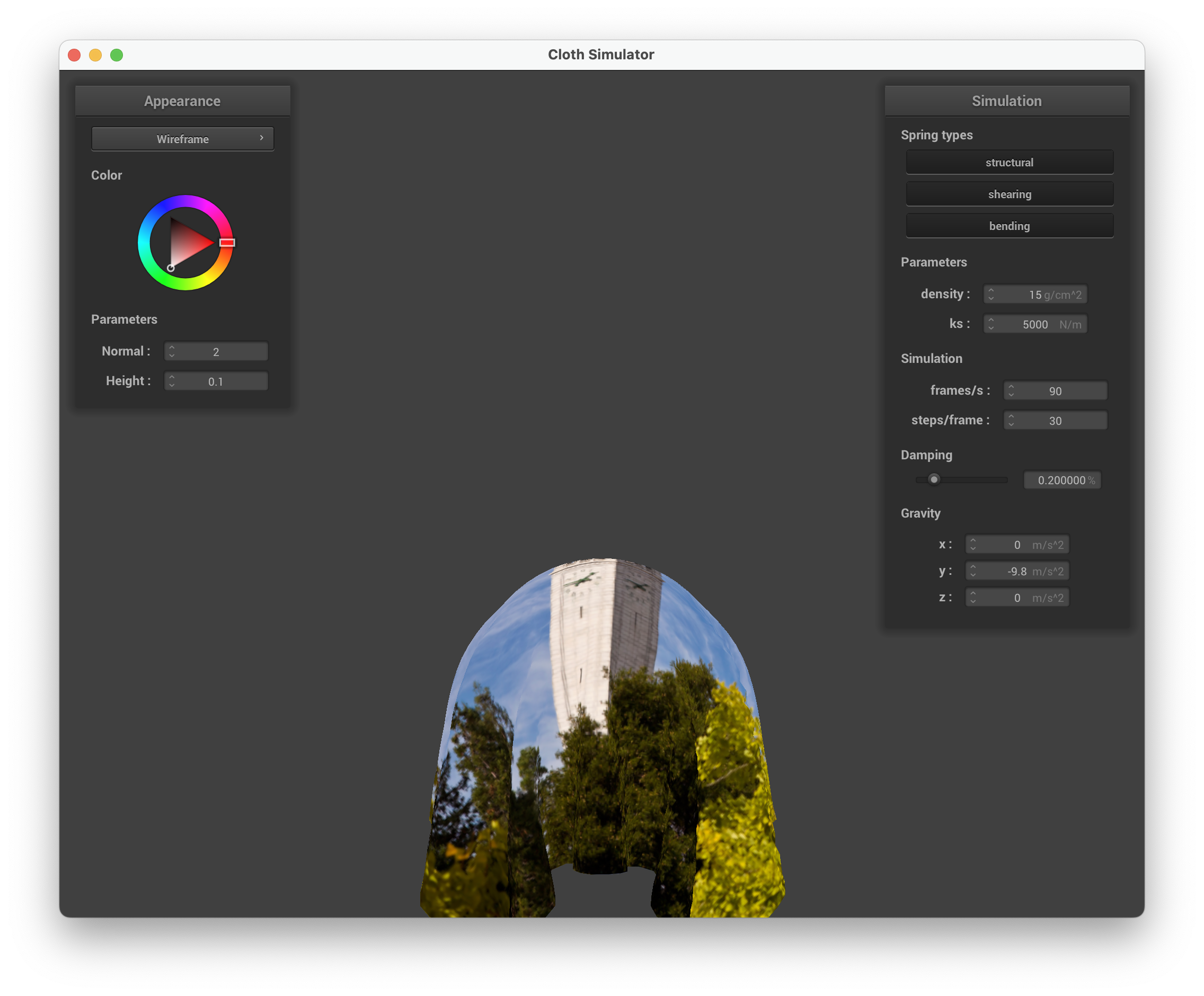Click the density stepper arrows
1204x996 pixels.
pos(991,294)
